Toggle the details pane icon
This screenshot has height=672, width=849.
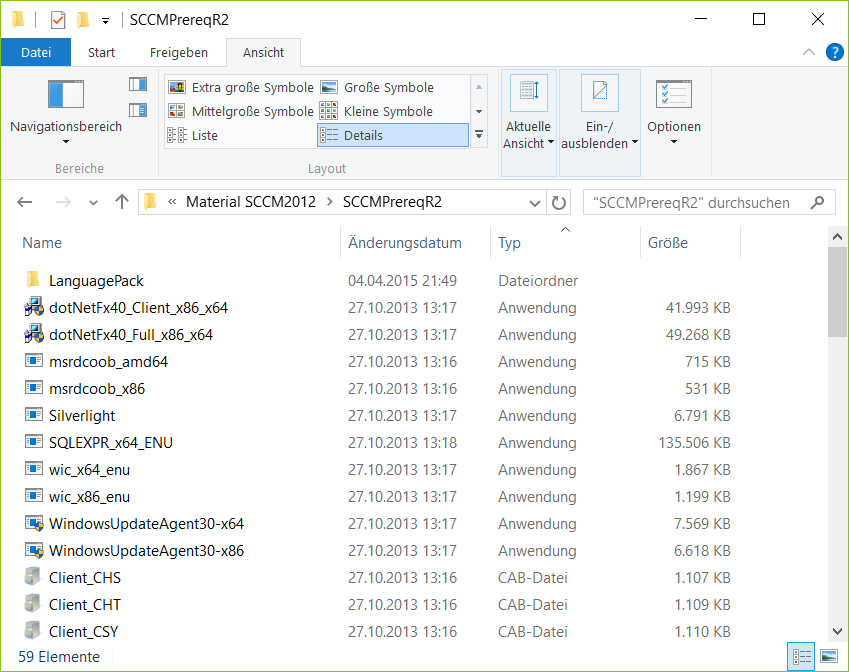(x=138, y=110)
